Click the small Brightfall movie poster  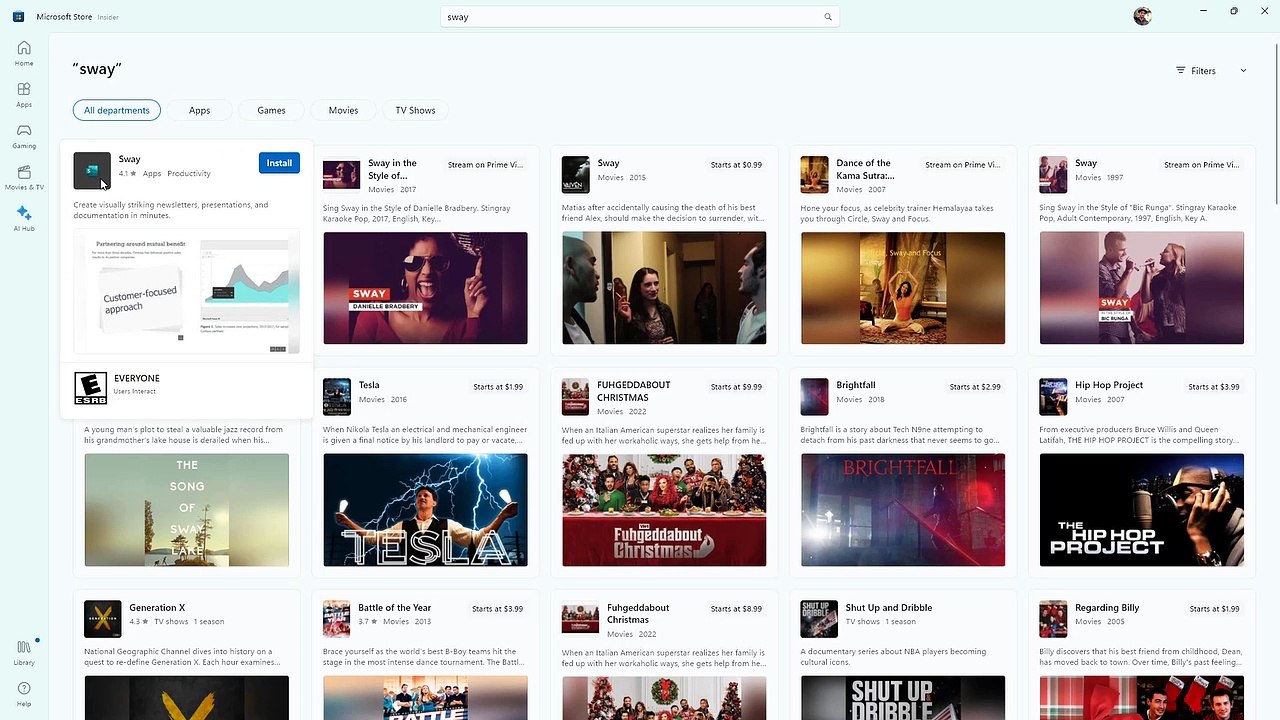[x=814, y=396]
